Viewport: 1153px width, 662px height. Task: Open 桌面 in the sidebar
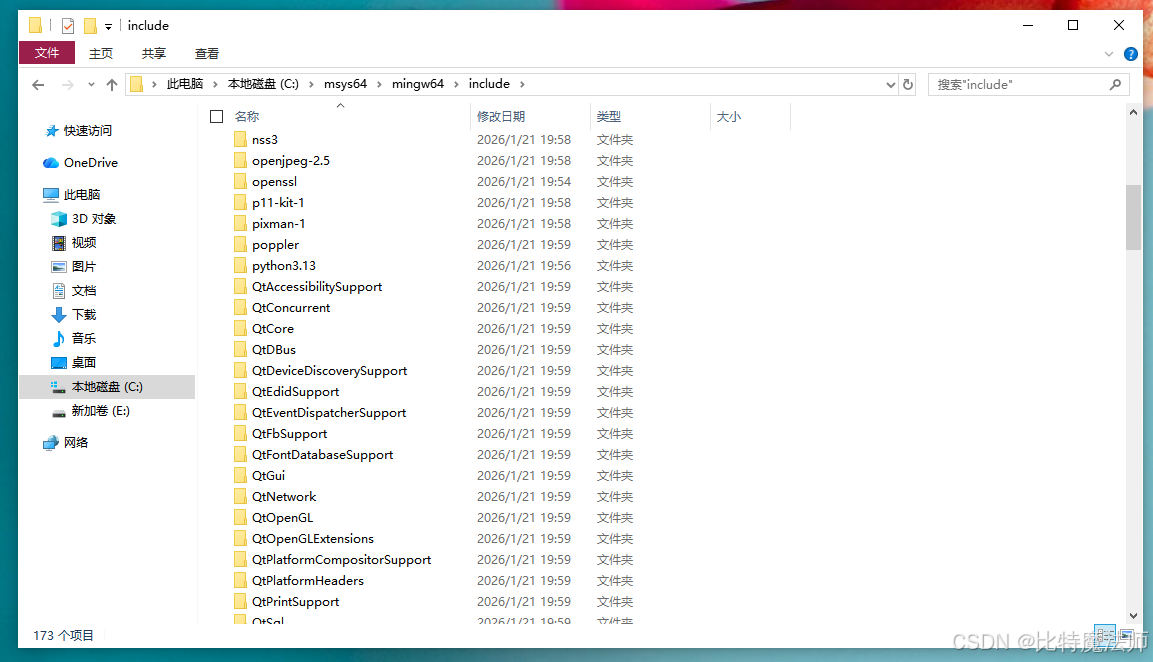tap(84, 363)
